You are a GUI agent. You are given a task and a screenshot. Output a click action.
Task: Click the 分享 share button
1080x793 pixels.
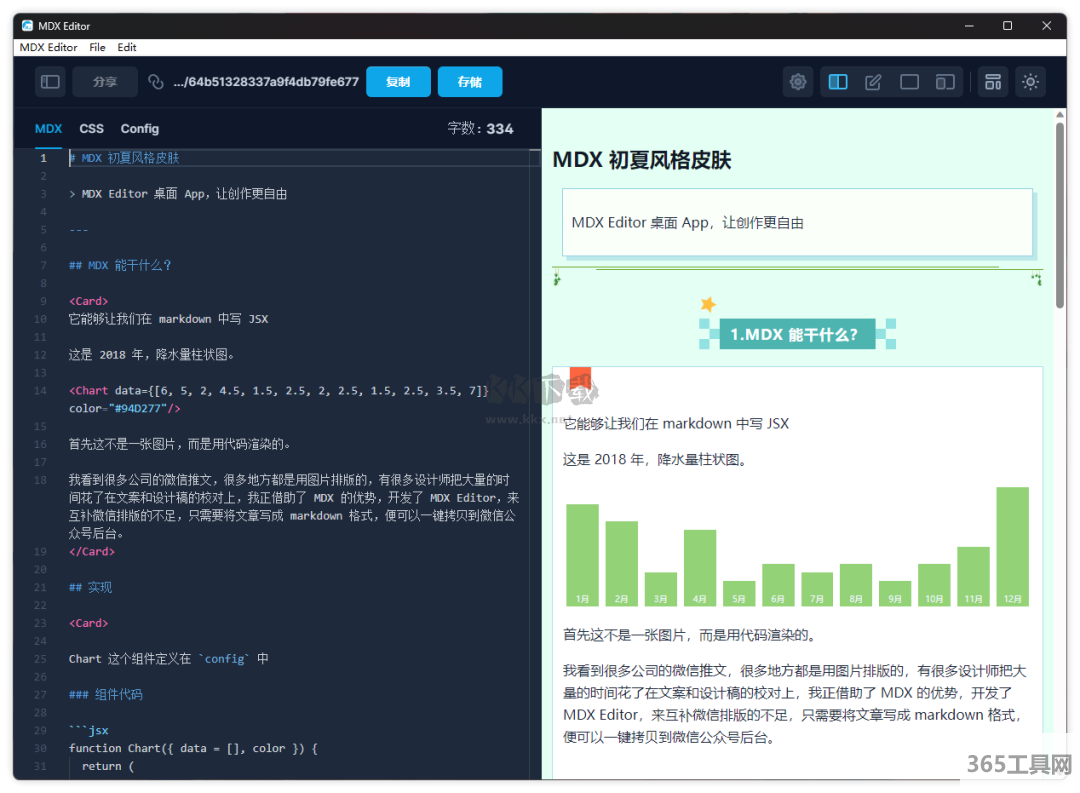point(105,82)
